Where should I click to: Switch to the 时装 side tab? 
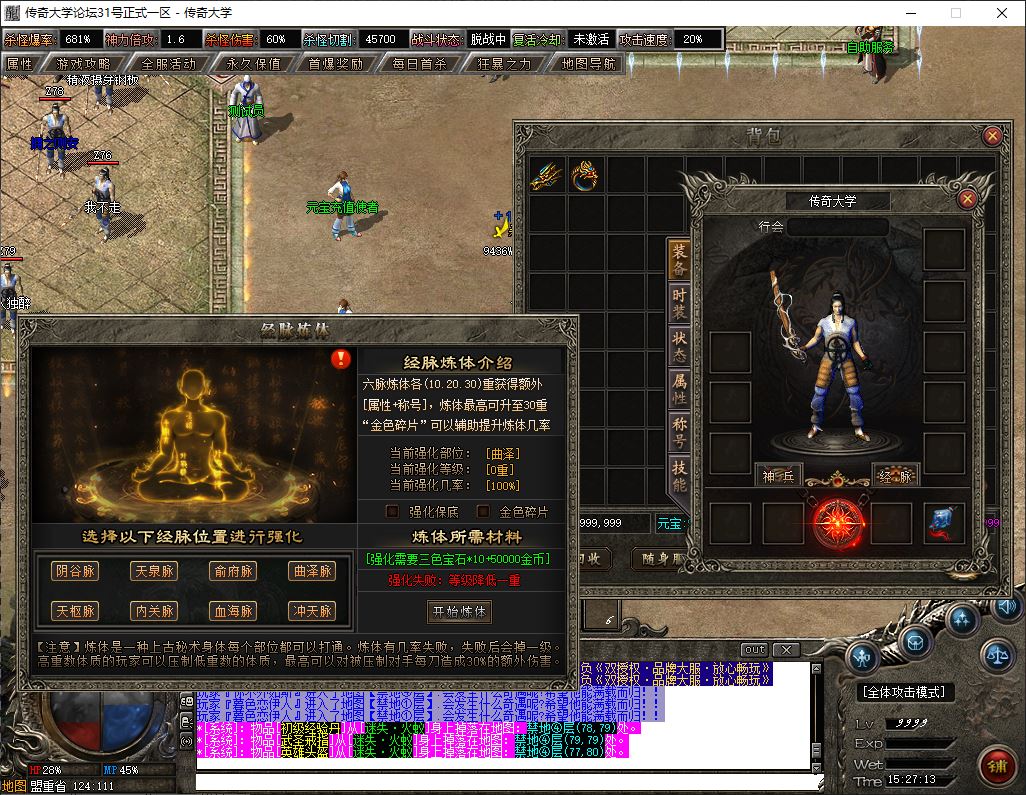click(679, 304)
